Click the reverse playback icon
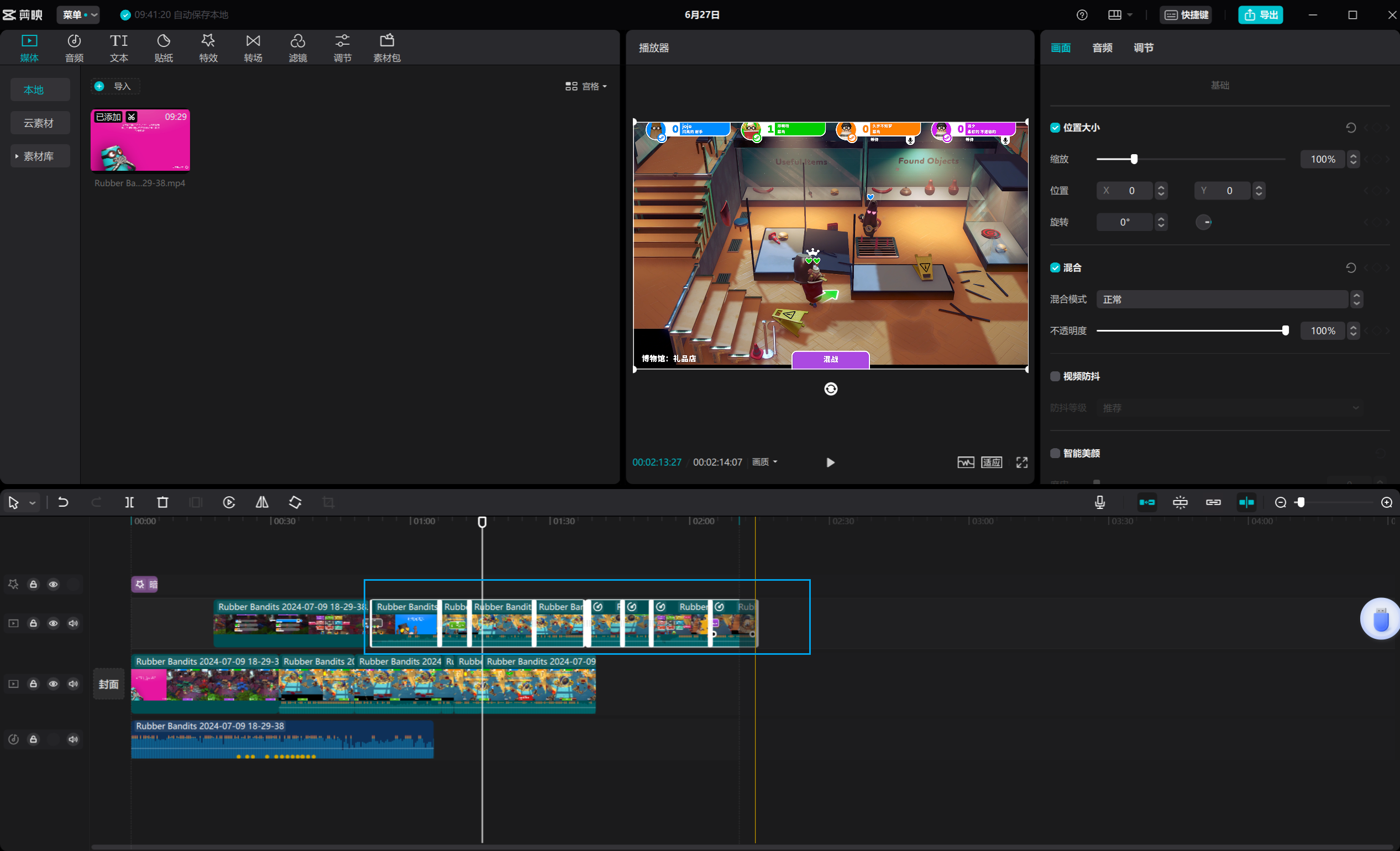Image resolution: width=1400 pixels, height=851 pixels. pos(229,502)
